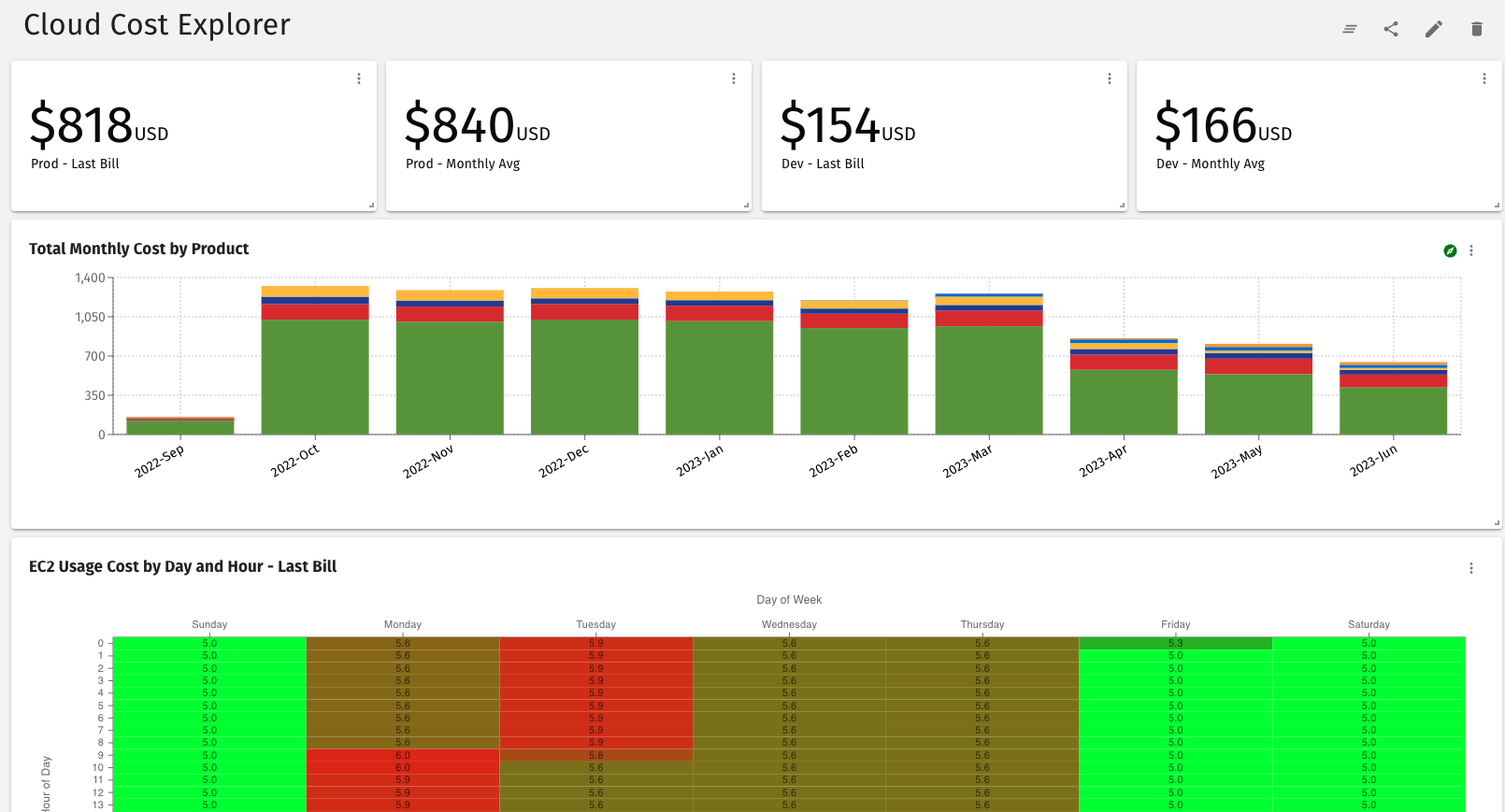Click the dashboard description lines icon
The width and height of the screenshot is (1505, 812).
[1349, 29]
